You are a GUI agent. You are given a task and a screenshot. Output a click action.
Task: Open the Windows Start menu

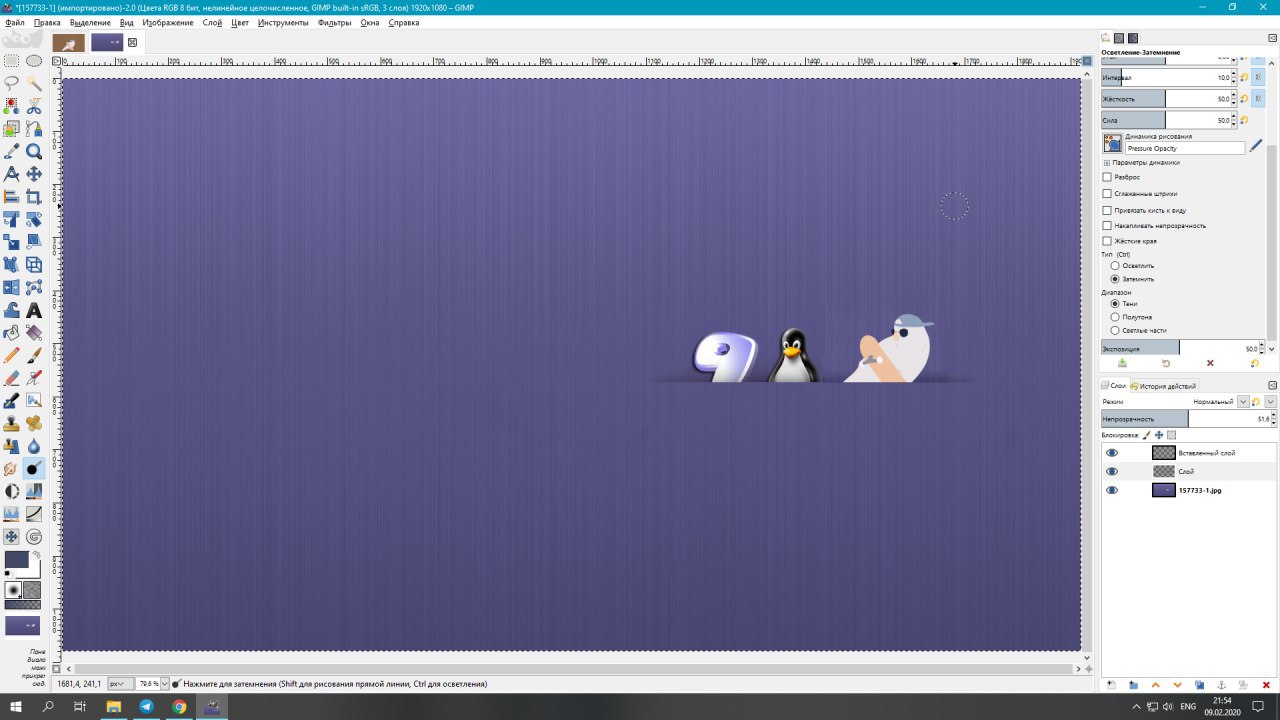(x=15, y=706)
